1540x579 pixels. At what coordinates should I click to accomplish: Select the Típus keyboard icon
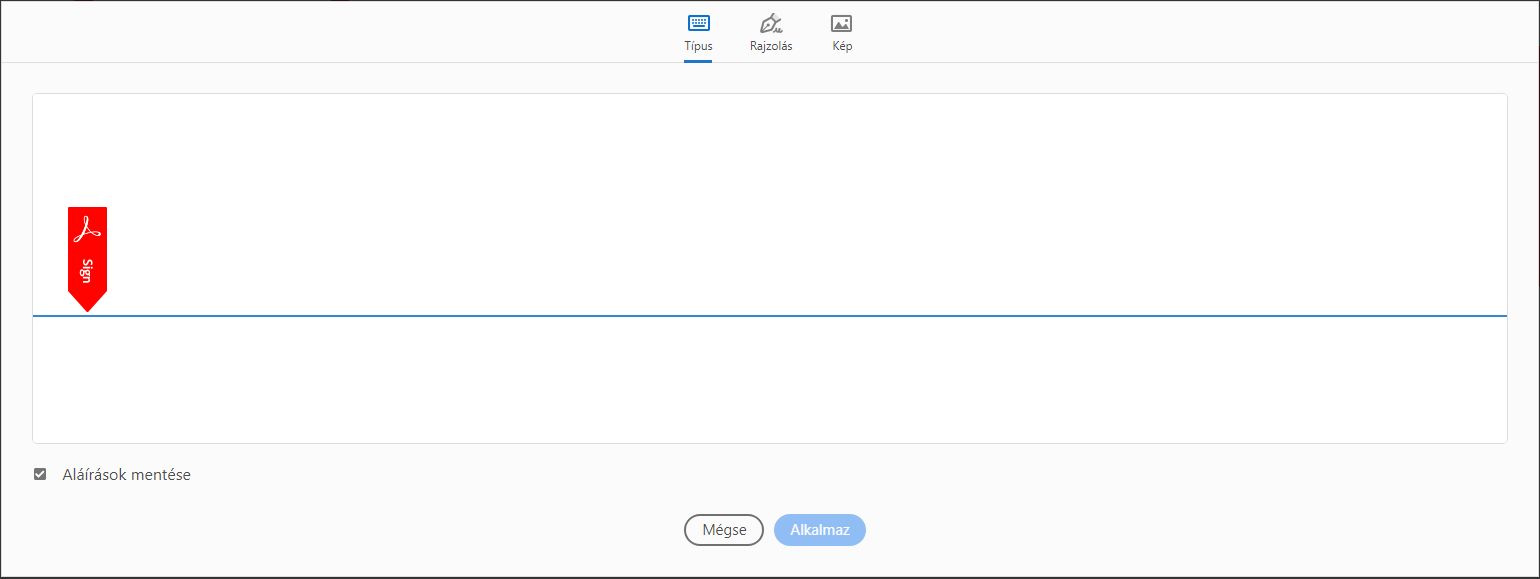pos(698,23)
